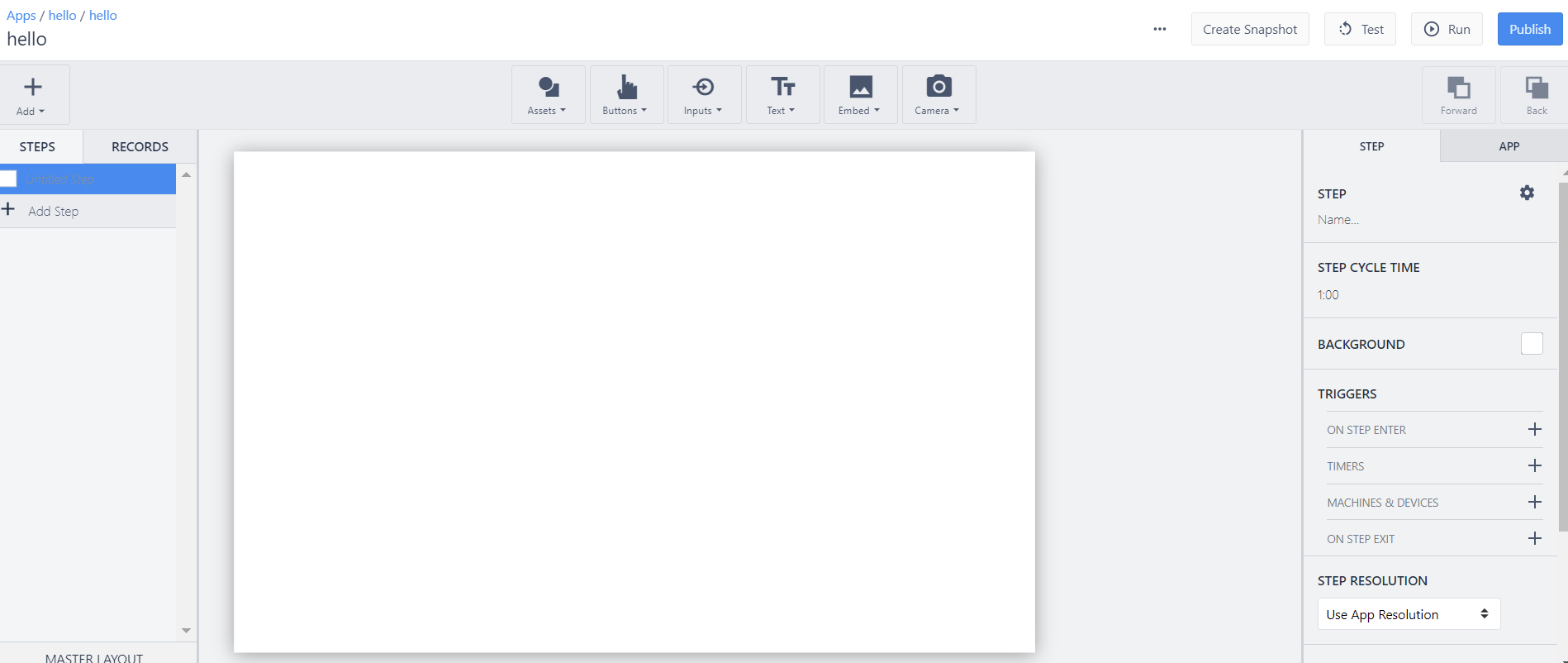Open the Assets dropdown

(x=548, y=95)
